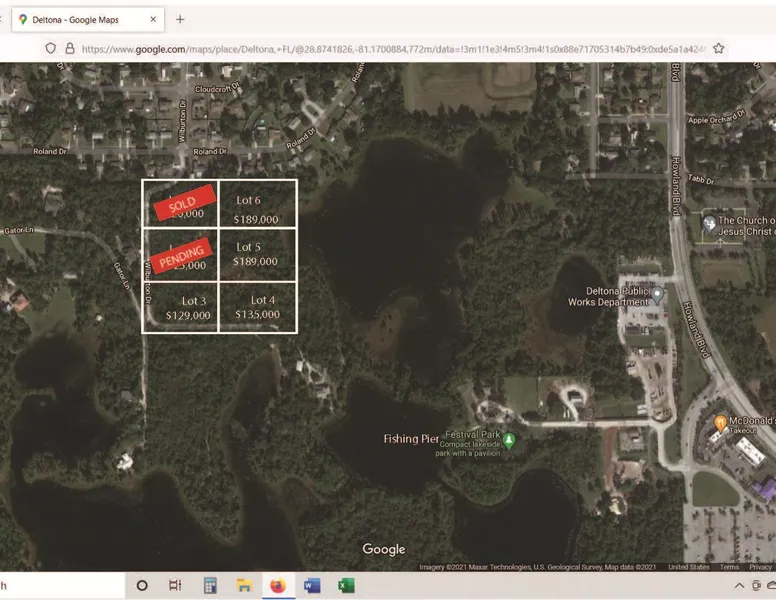Click the URL address bar
776x600 pixels.
coord(390,48)
